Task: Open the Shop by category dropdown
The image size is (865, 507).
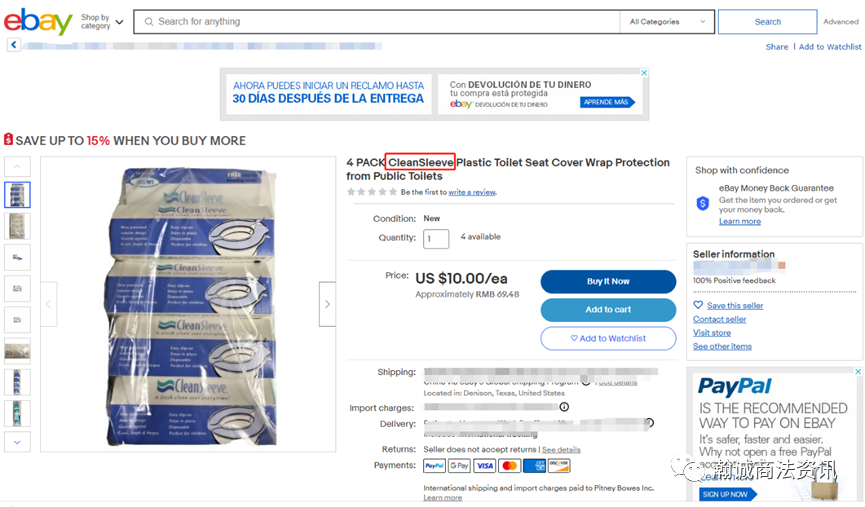Action: point(102,22)
